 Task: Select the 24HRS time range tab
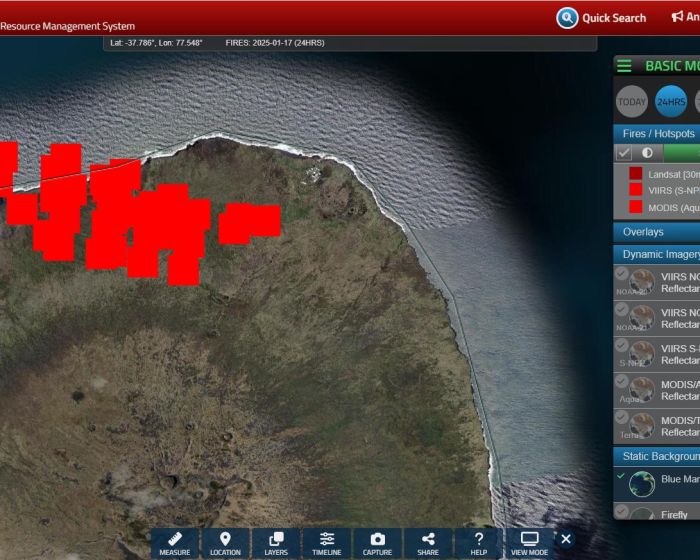point(671,101)
